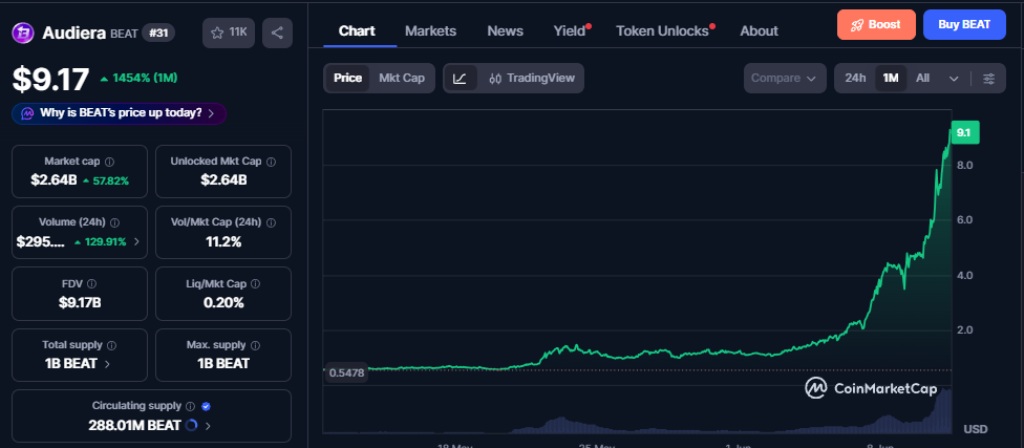
Task: Expand Total supply 1B BEAT arrow
Action: point(107,364)
